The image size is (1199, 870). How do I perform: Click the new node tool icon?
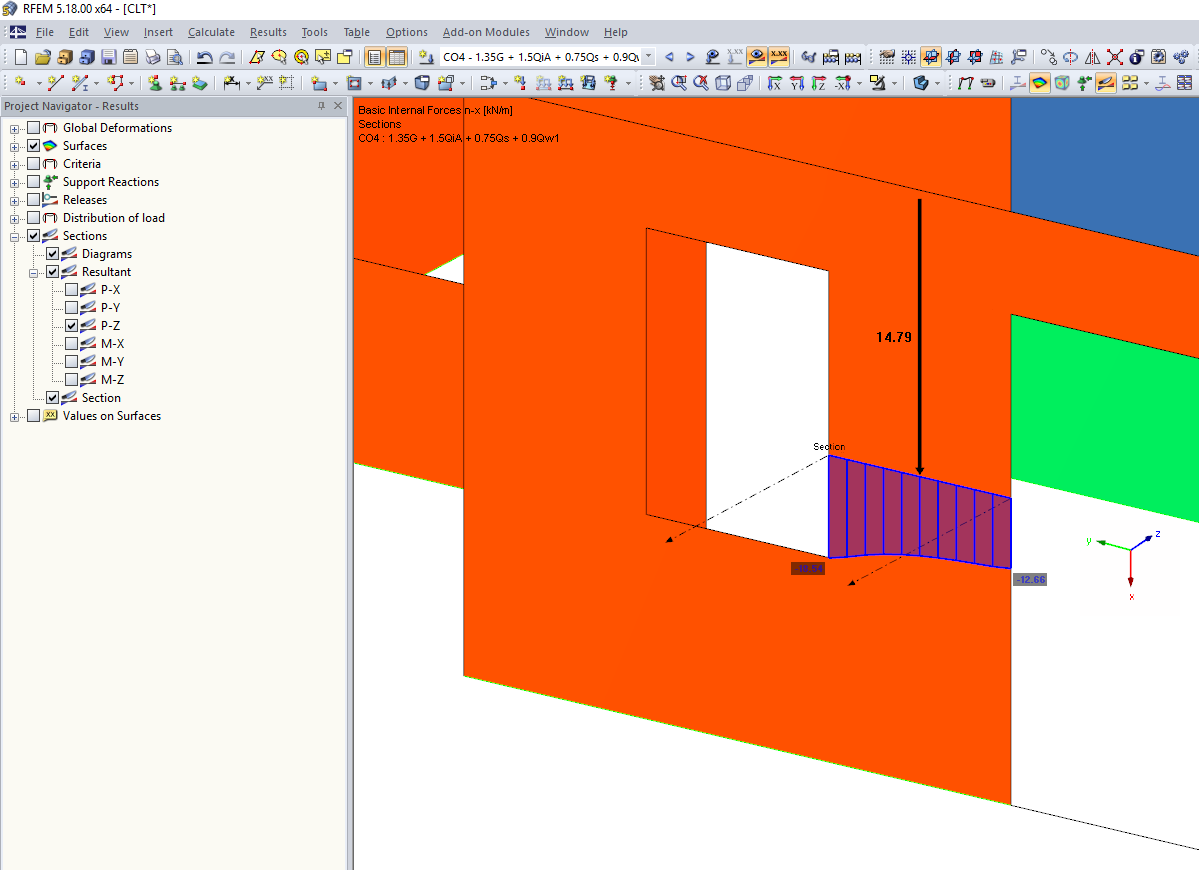click(21, 83)
